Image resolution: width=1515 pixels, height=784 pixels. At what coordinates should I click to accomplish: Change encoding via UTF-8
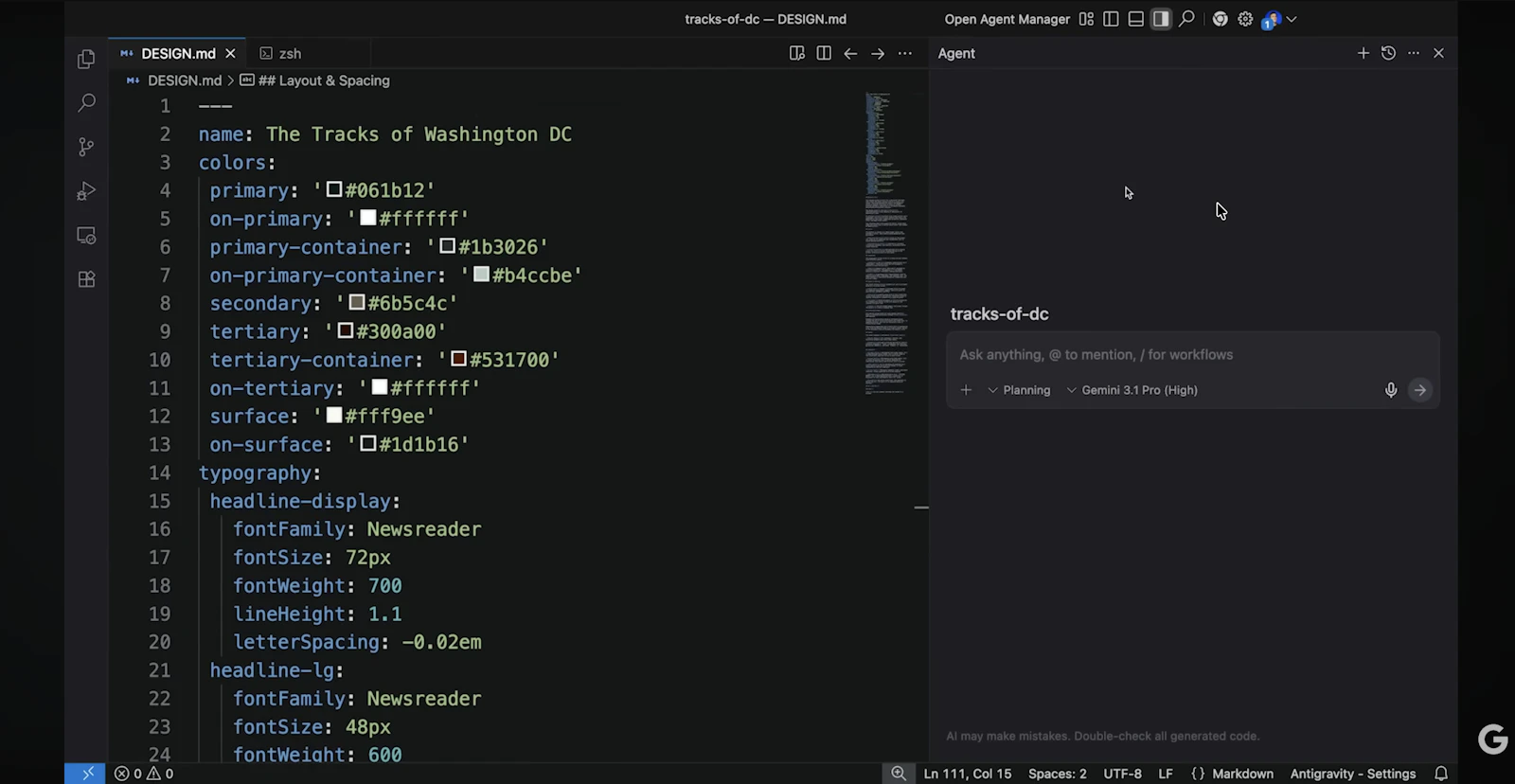(1122, 774)
